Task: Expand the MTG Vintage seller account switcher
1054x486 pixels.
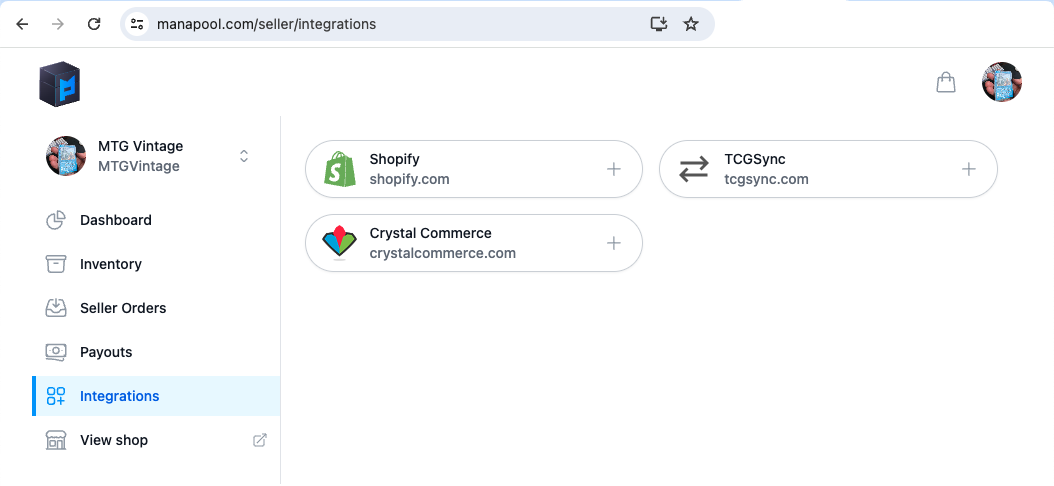Action: click(244, 156)
